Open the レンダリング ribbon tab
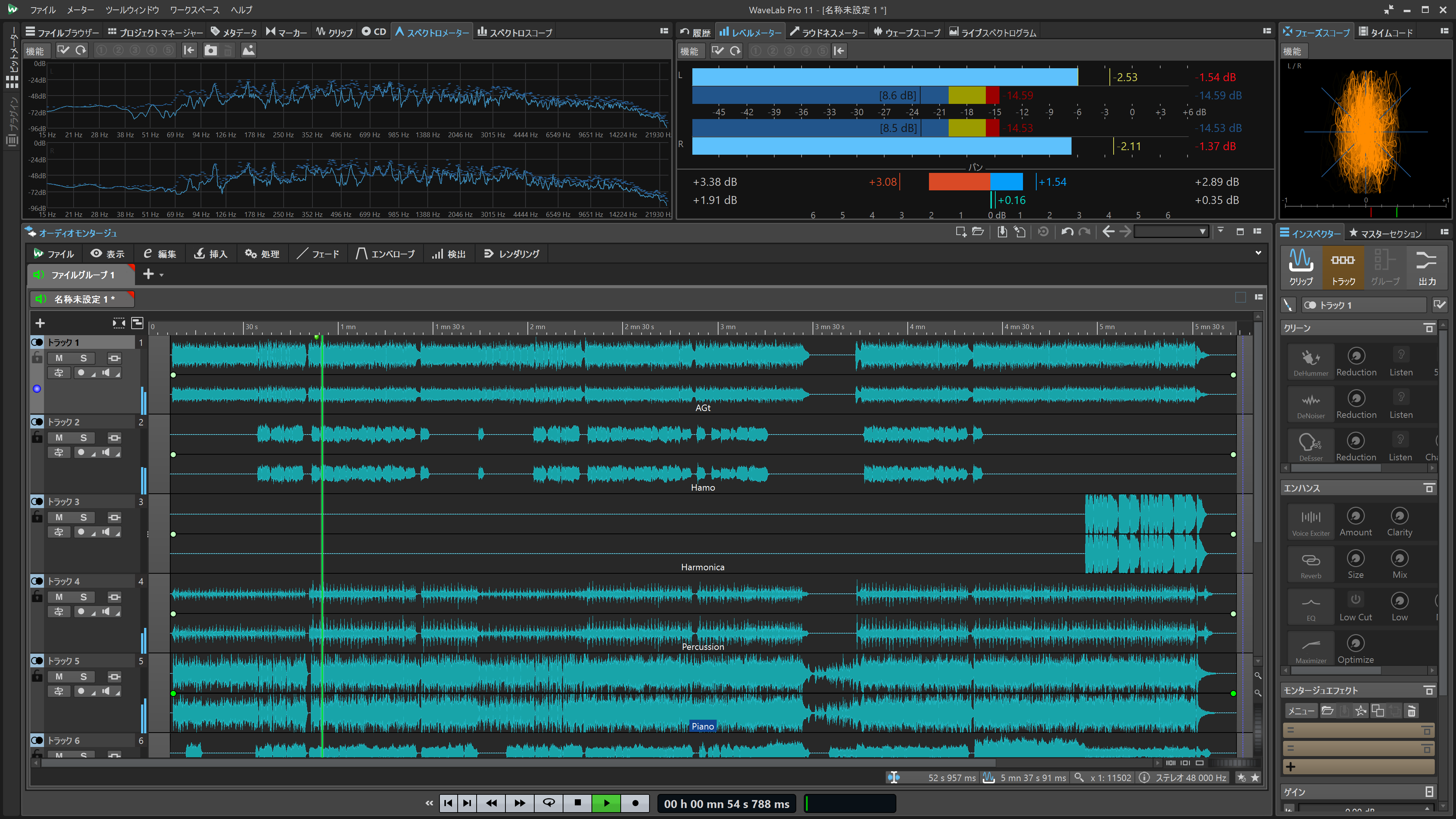Image resolution: width=1456 pixels, height=819 pixels. coord(512,254)
